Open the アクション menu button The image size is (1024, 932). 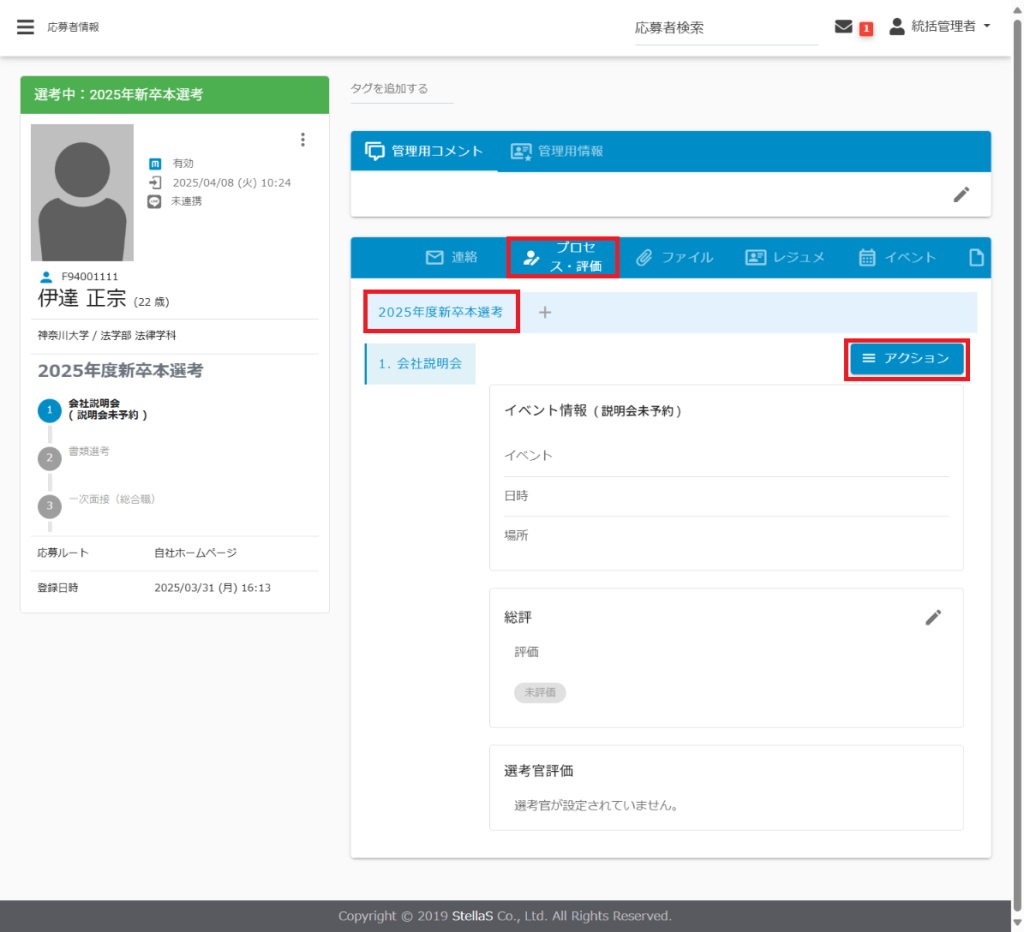click(x=908, y=359)
